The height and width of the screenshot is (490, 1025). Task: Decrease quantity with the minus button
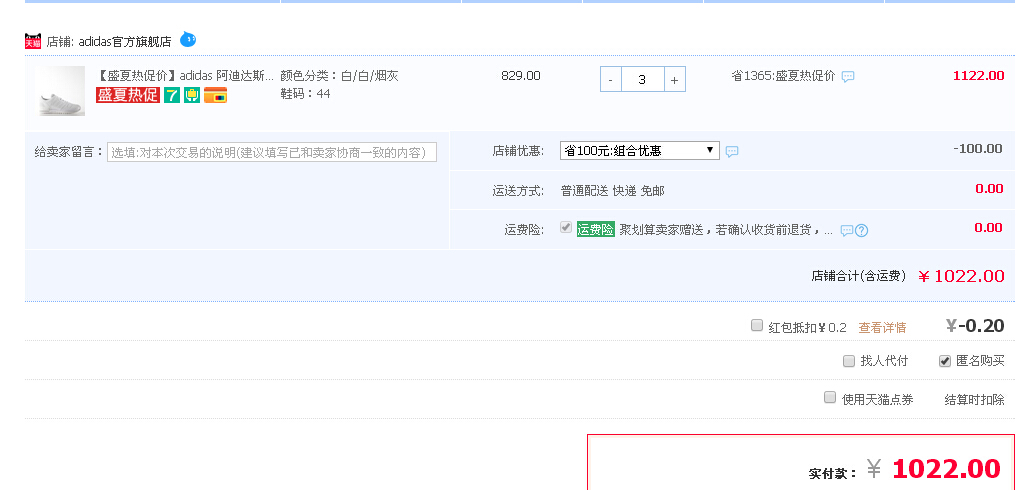coord(611,80)
